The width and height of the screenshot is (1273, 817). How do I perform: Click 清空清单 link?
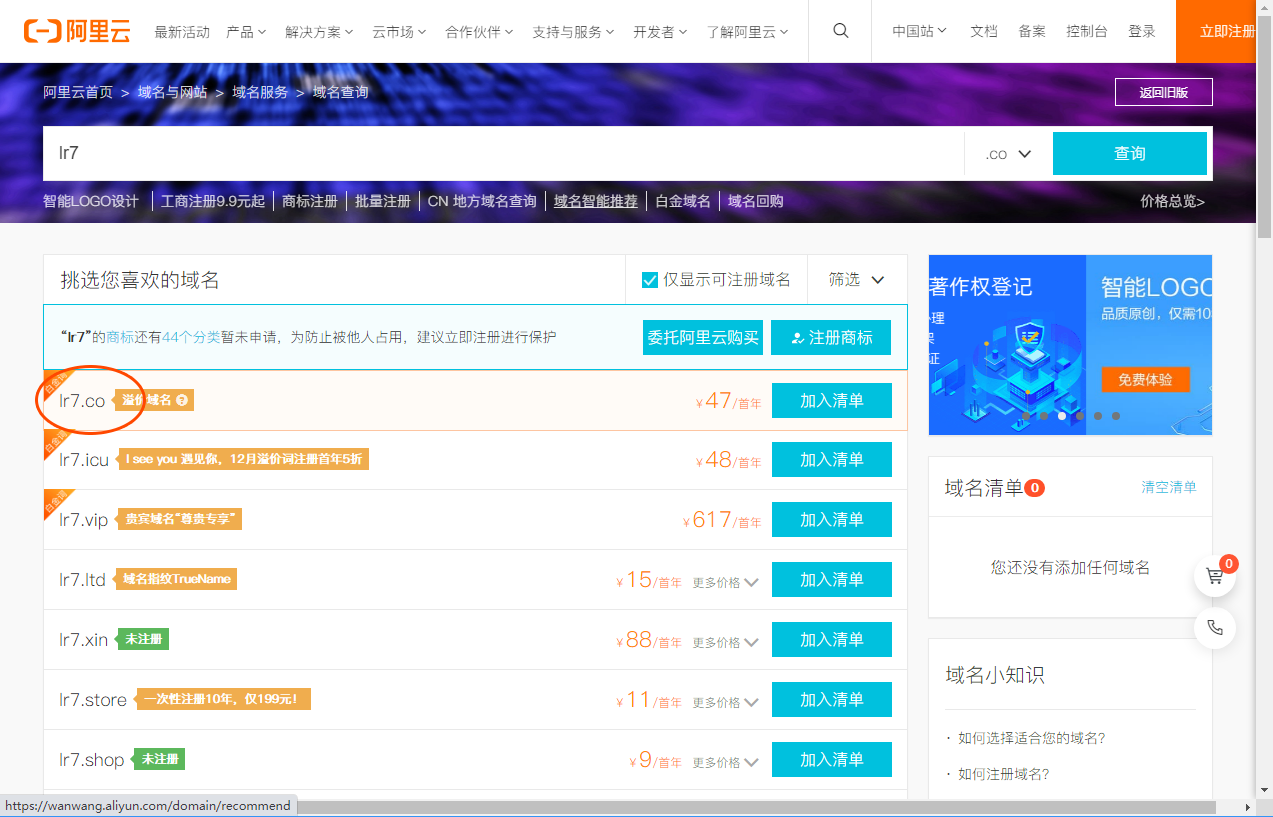point(1169,487)
